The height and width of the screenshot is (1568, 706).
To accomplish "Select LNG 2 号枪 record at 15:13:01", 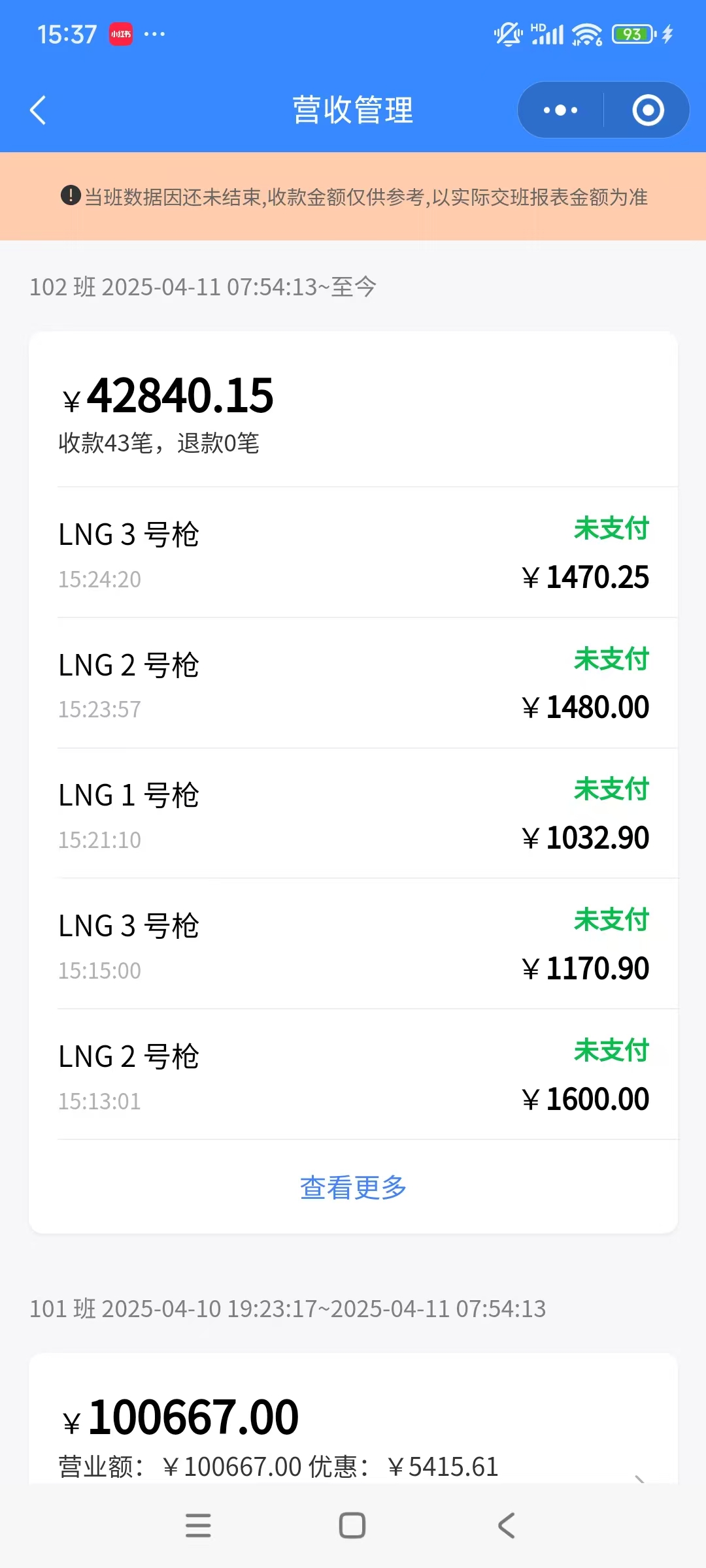I will tap(353, 1075).
